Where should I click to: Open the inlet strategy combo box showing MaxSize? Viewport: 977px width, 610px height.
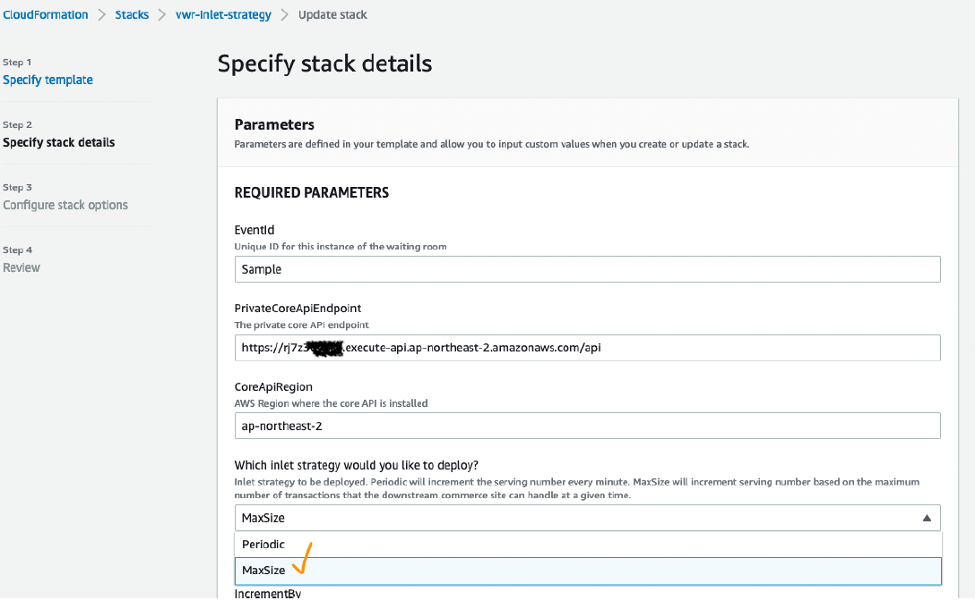click(x=587, y=518)
